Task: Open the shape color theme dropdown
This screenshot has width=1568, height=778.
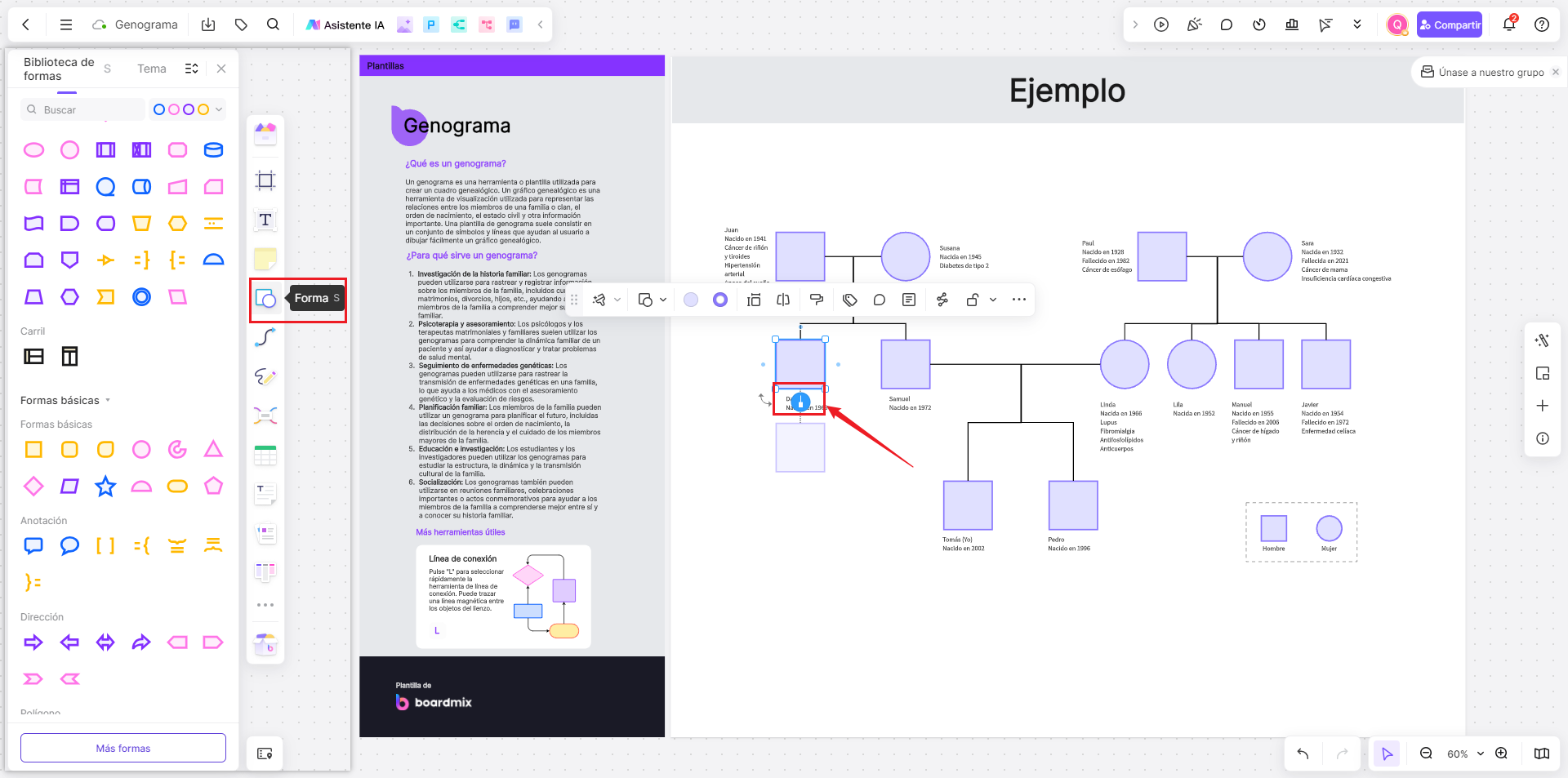Action: 187,109
